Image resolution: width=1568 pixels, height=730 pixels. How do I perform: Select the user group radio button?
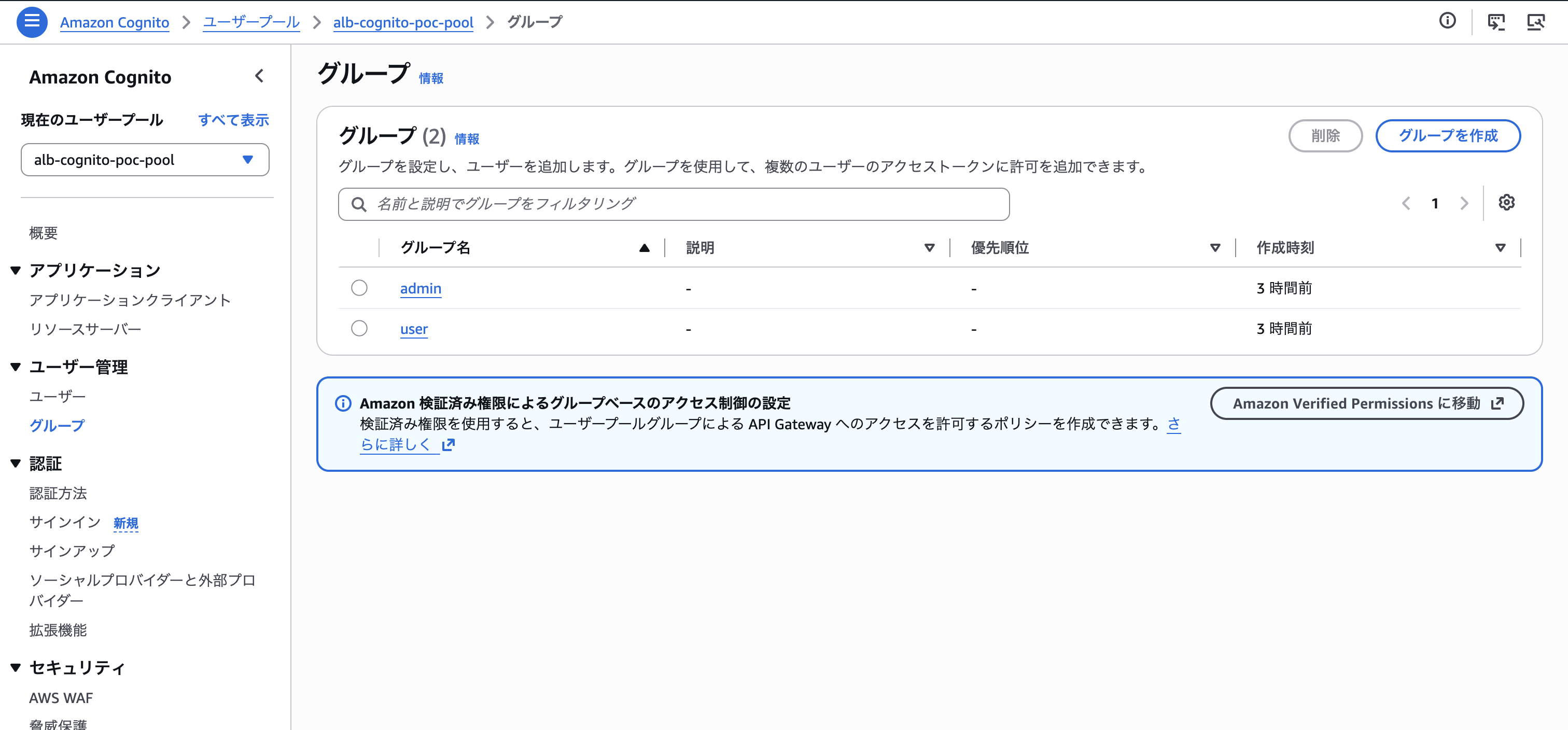click(x=359, y=328)
